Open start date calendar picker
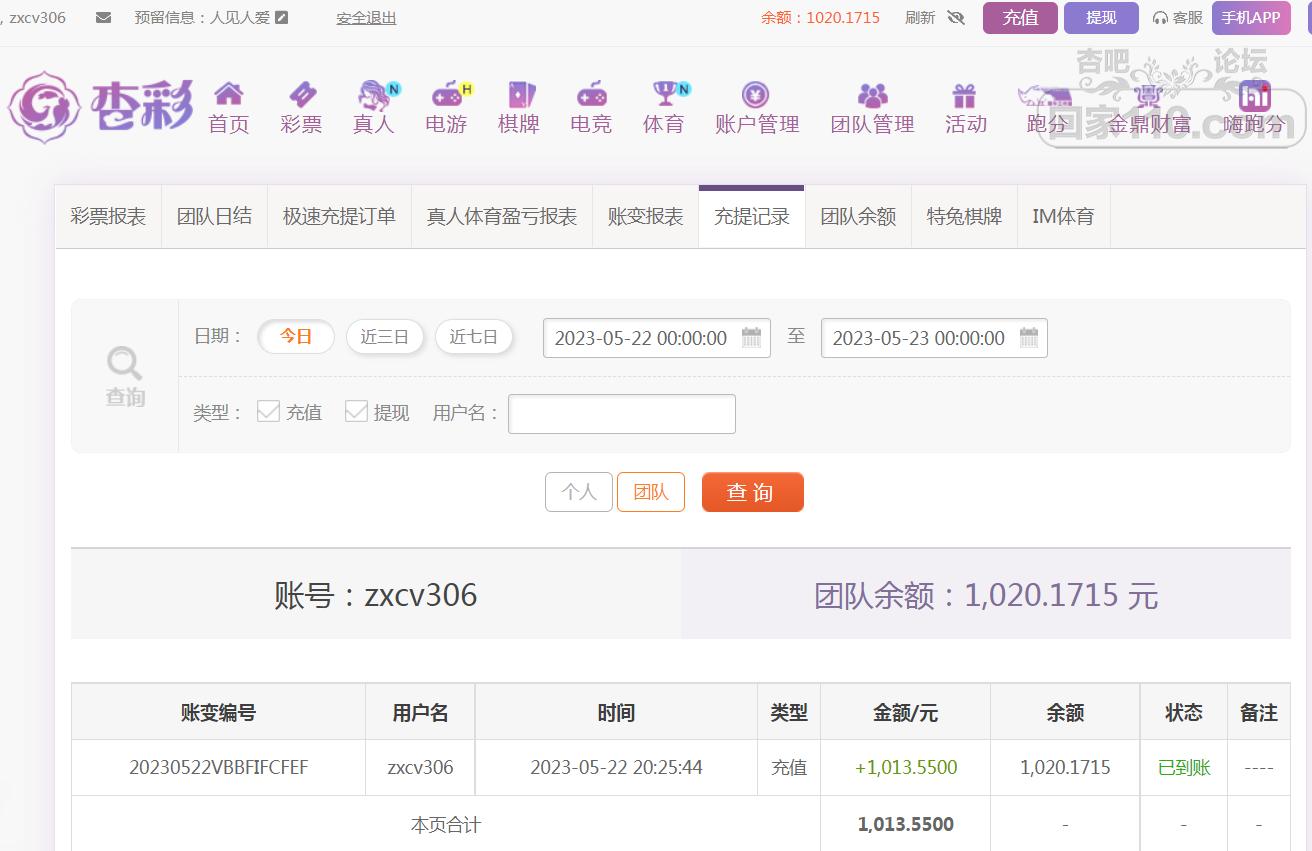Image resolution: width=1312 pixels, height=851 pixels. (x=751, y=338)
